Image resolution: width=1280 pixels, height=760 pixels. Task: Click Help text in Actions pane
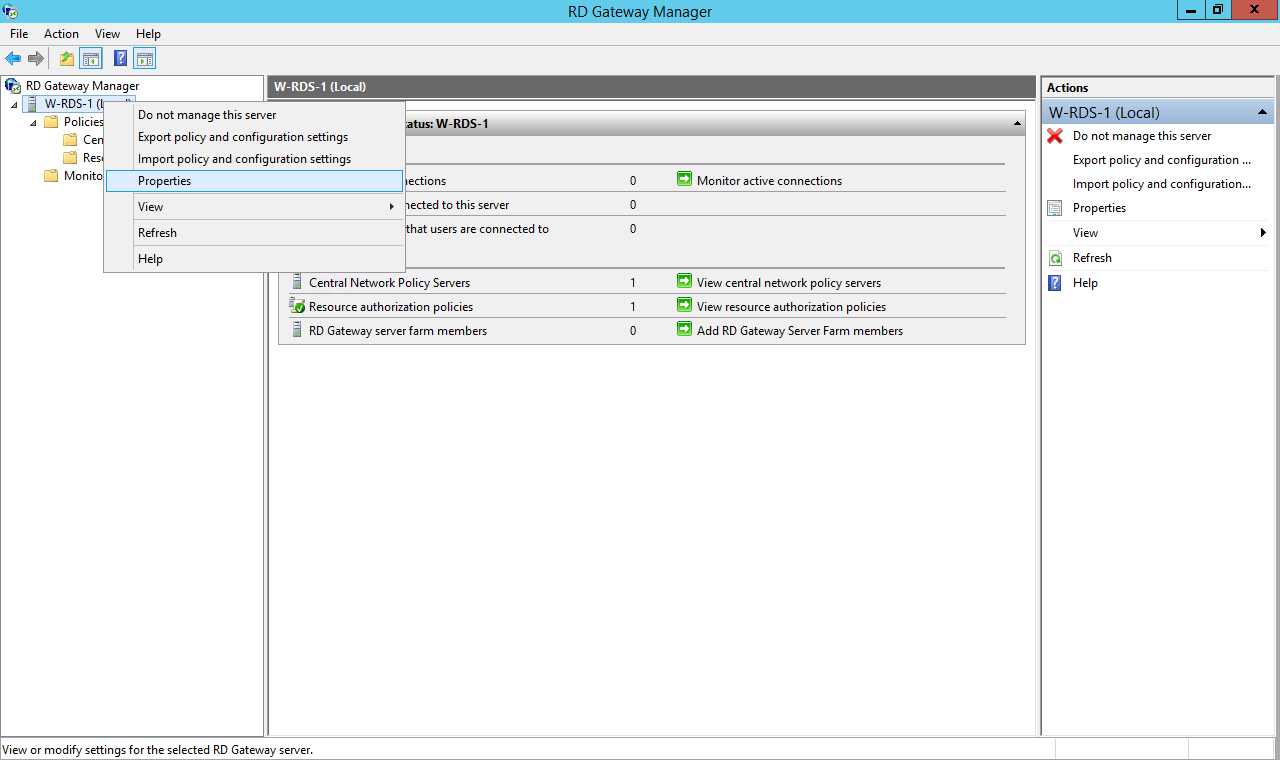tap(1085, 283)
